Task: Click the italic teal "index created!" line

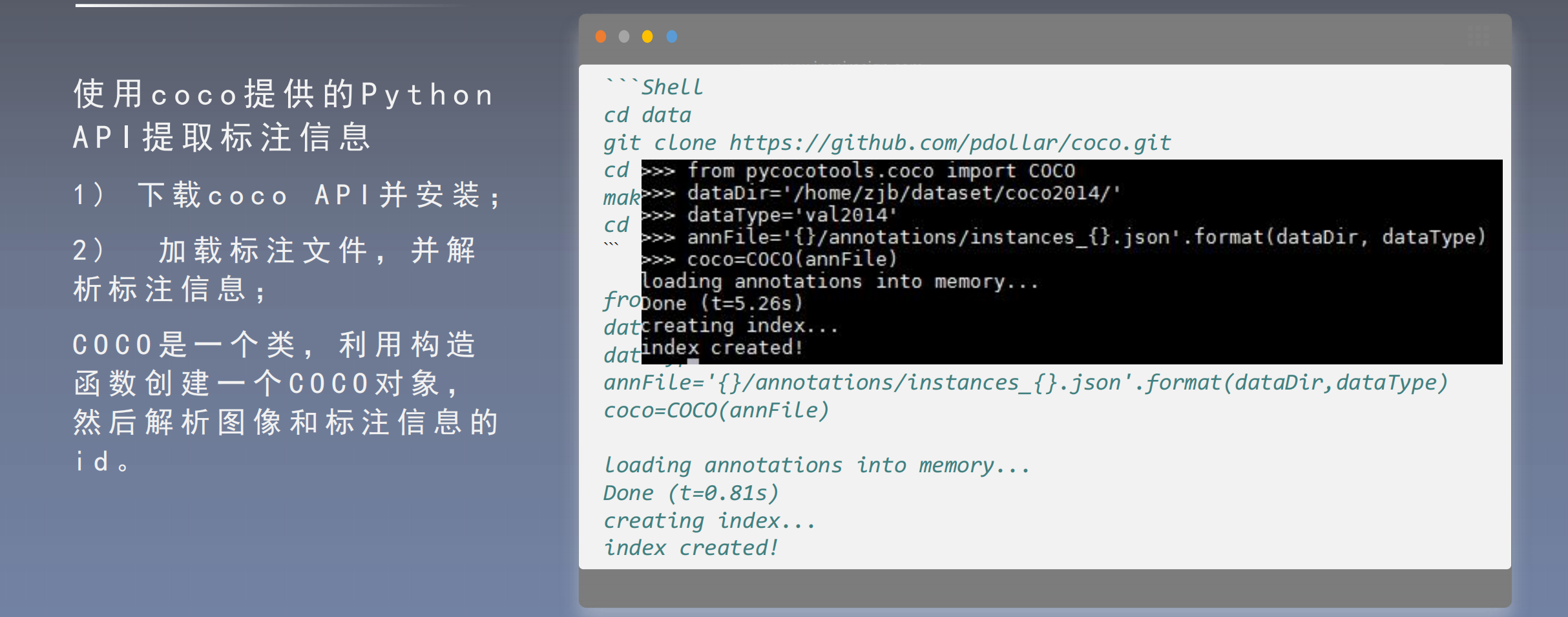Action: (691, 549)
